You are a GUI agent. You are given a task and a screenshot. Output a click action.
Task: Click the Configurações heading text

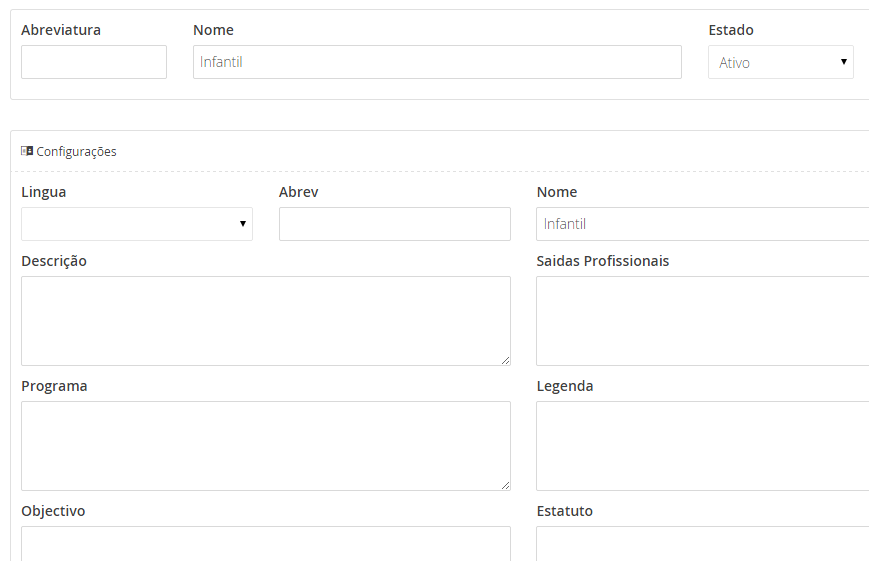click(76, 152)
